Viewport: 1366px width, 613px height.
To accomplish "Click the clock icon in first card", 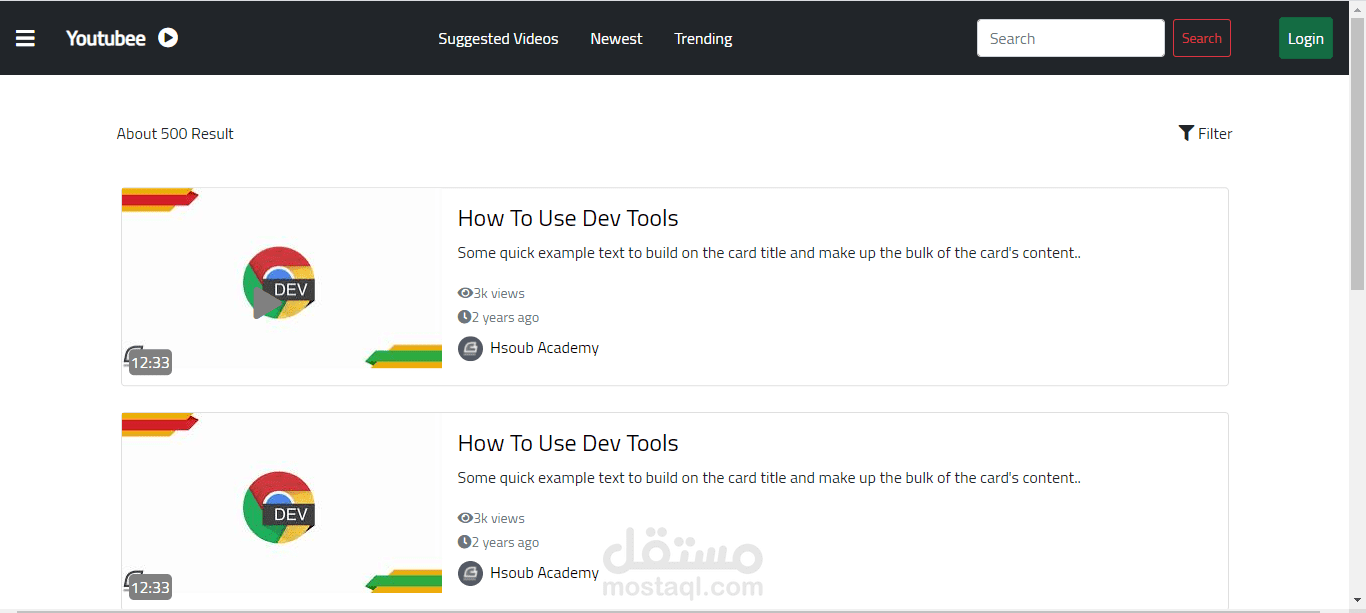I will click(464, 317).
